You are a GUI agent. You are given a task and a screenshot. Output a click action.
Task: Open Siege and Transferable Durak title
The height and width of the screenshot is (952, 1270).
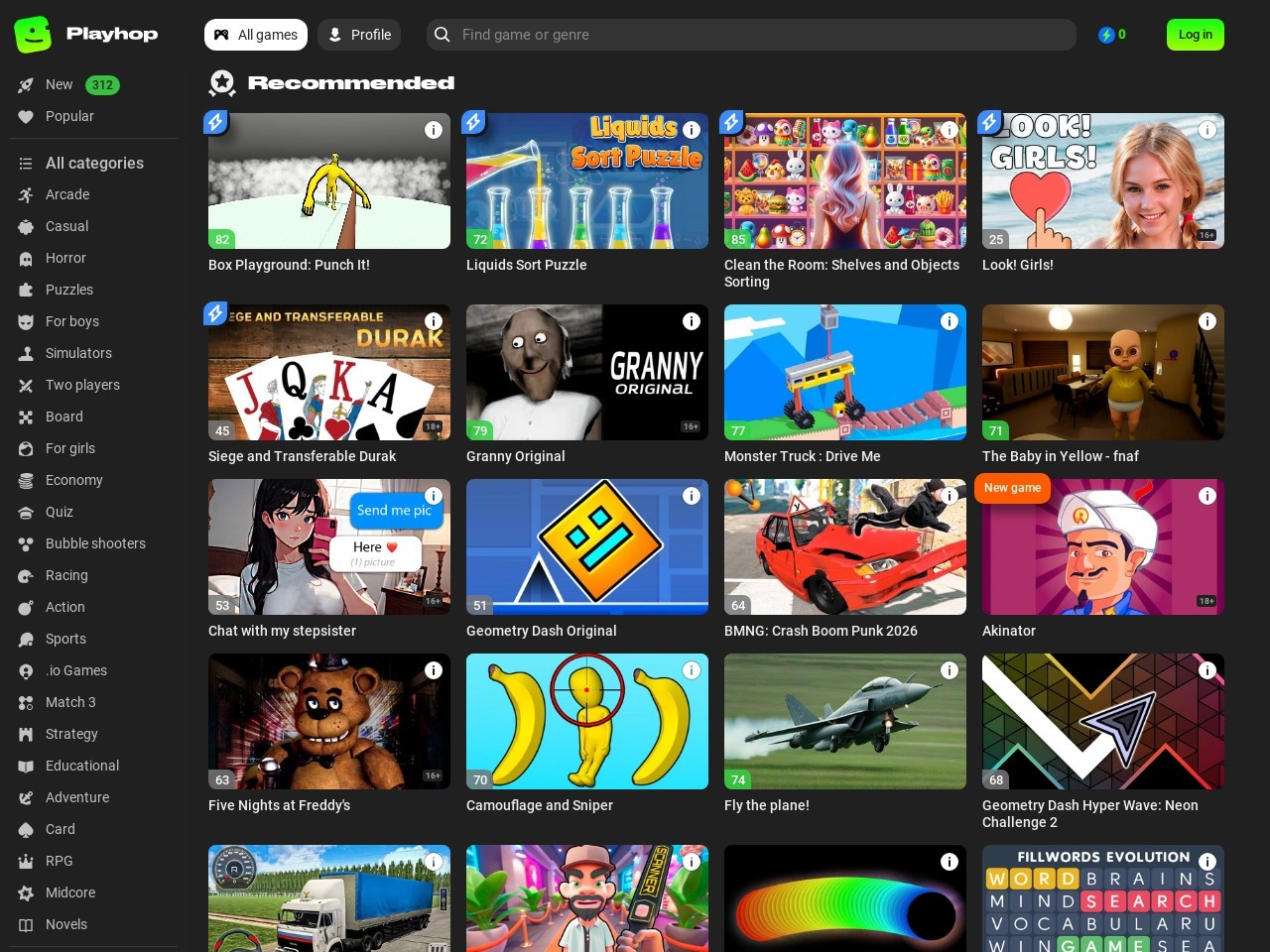coord(302,457)
